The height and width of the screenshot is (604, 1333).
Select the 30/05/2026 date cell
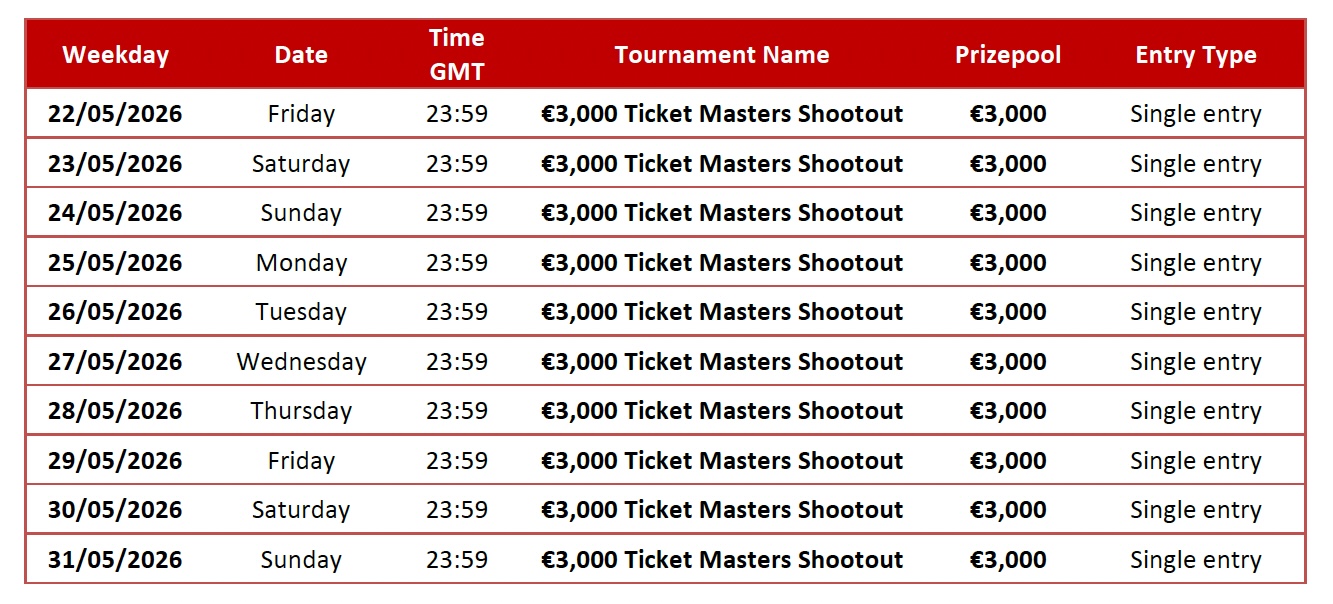(x=115, y=510)
